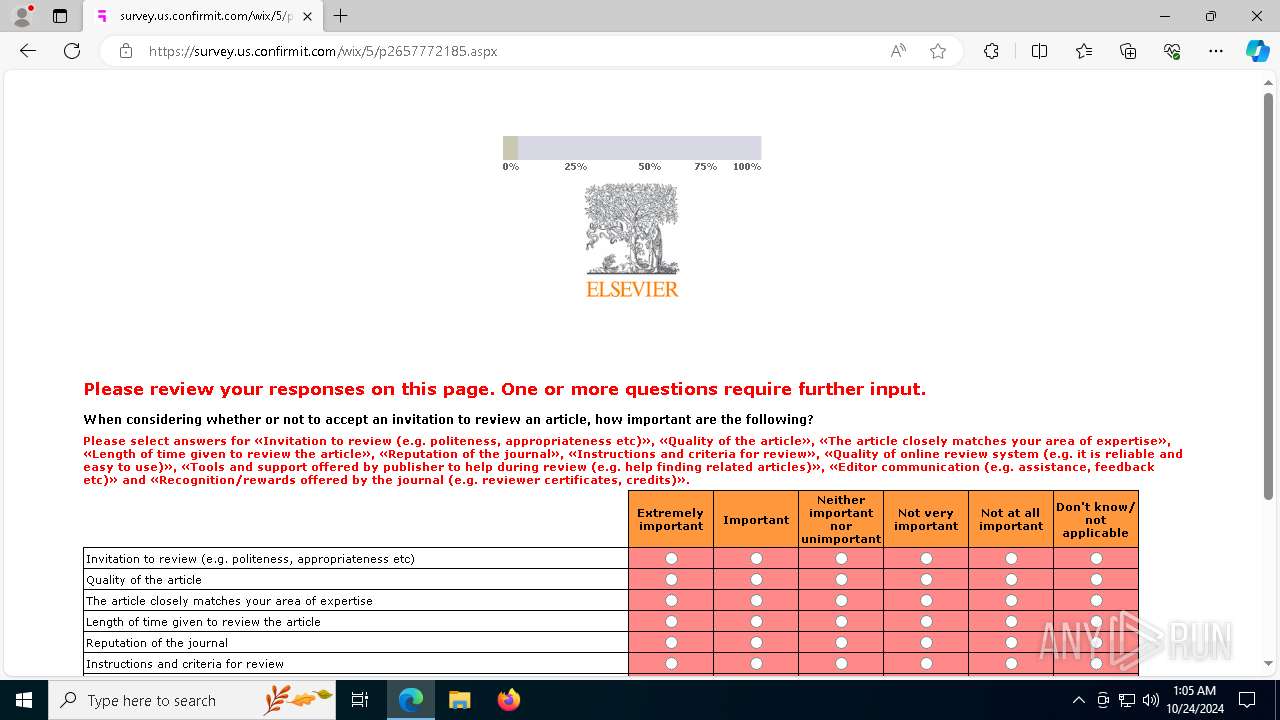
Task: Click the page vertical scrollbar thumb
Action: [x=1268, y=295]
